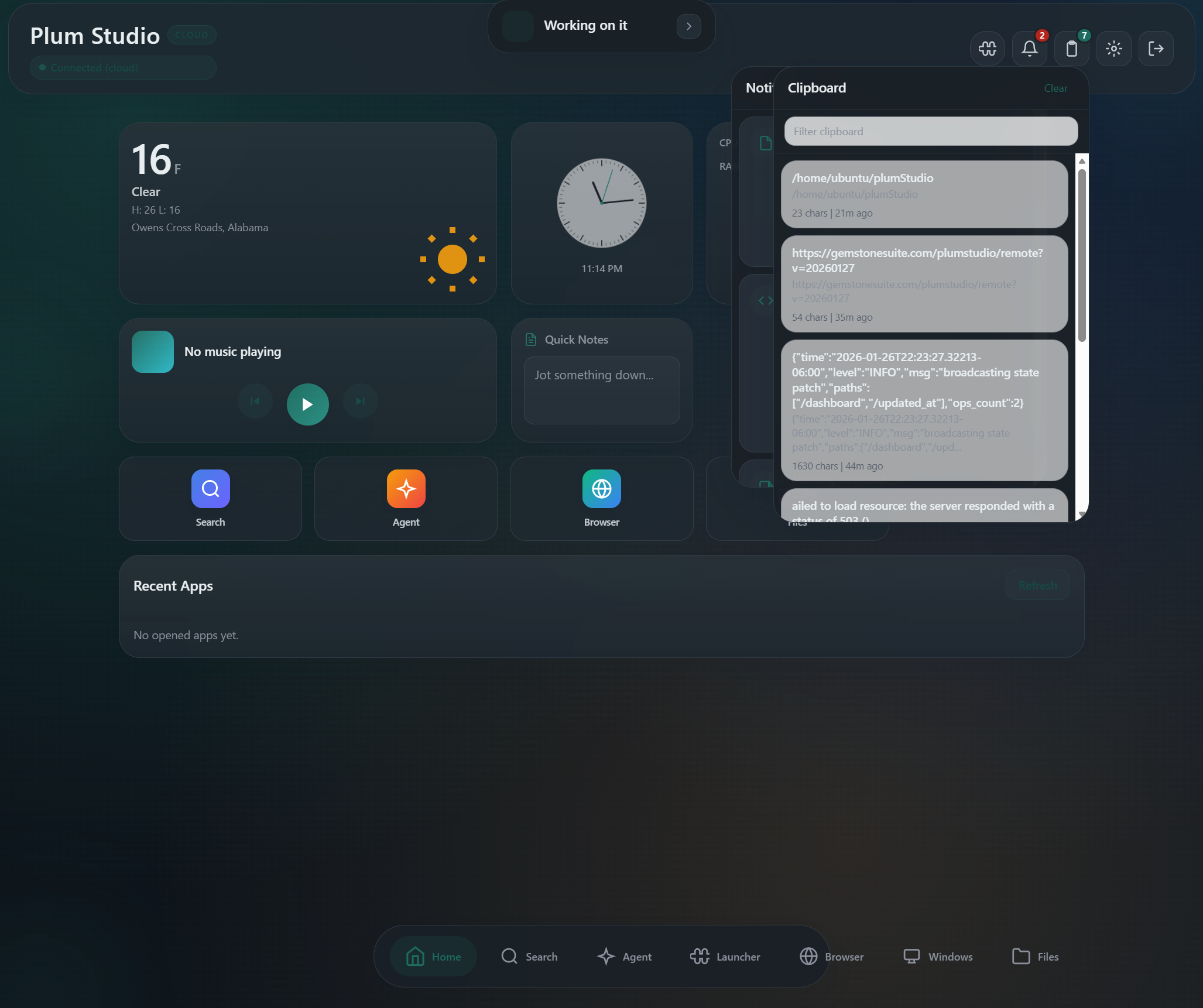1203x1008 pixels.
Task: Skip to next track button
Action: (x=360, y=402)
